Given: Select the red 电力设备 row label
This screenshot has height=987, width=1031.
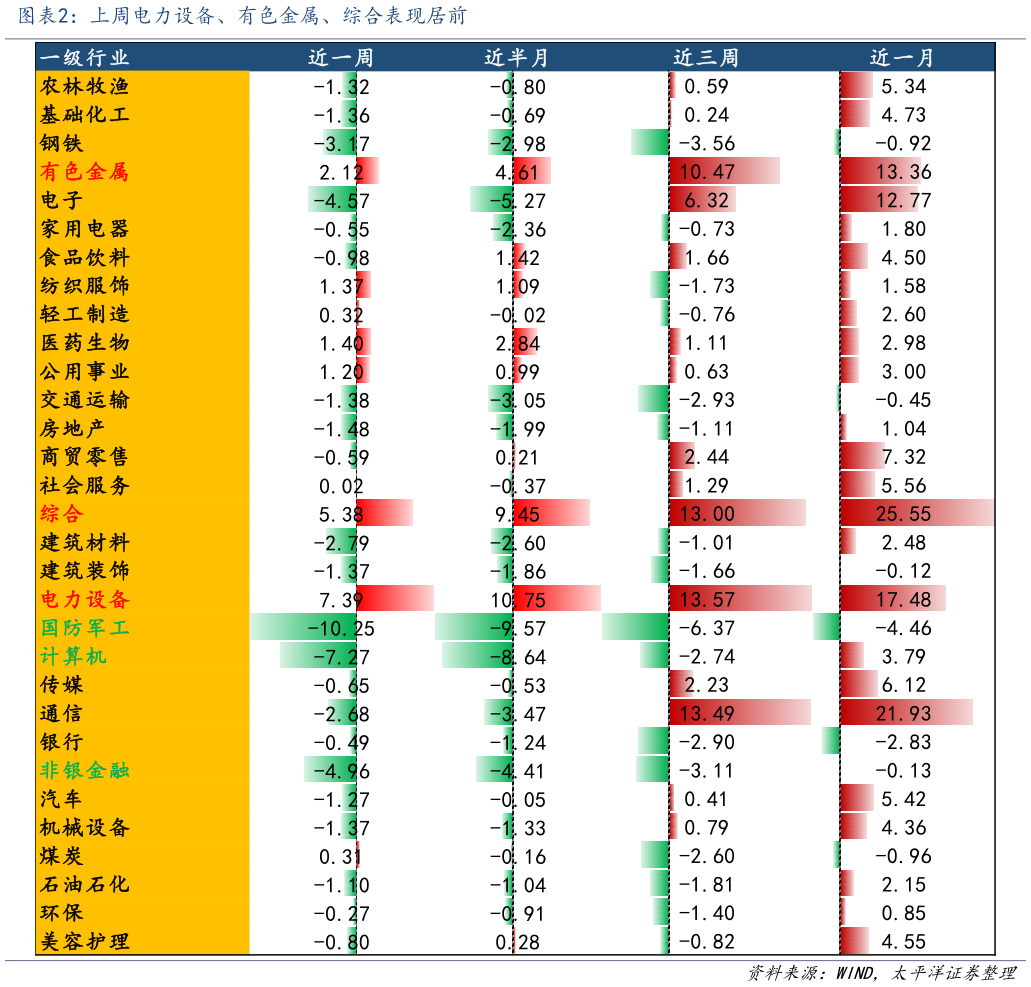Looking at the screenshot, I should 85,600.
